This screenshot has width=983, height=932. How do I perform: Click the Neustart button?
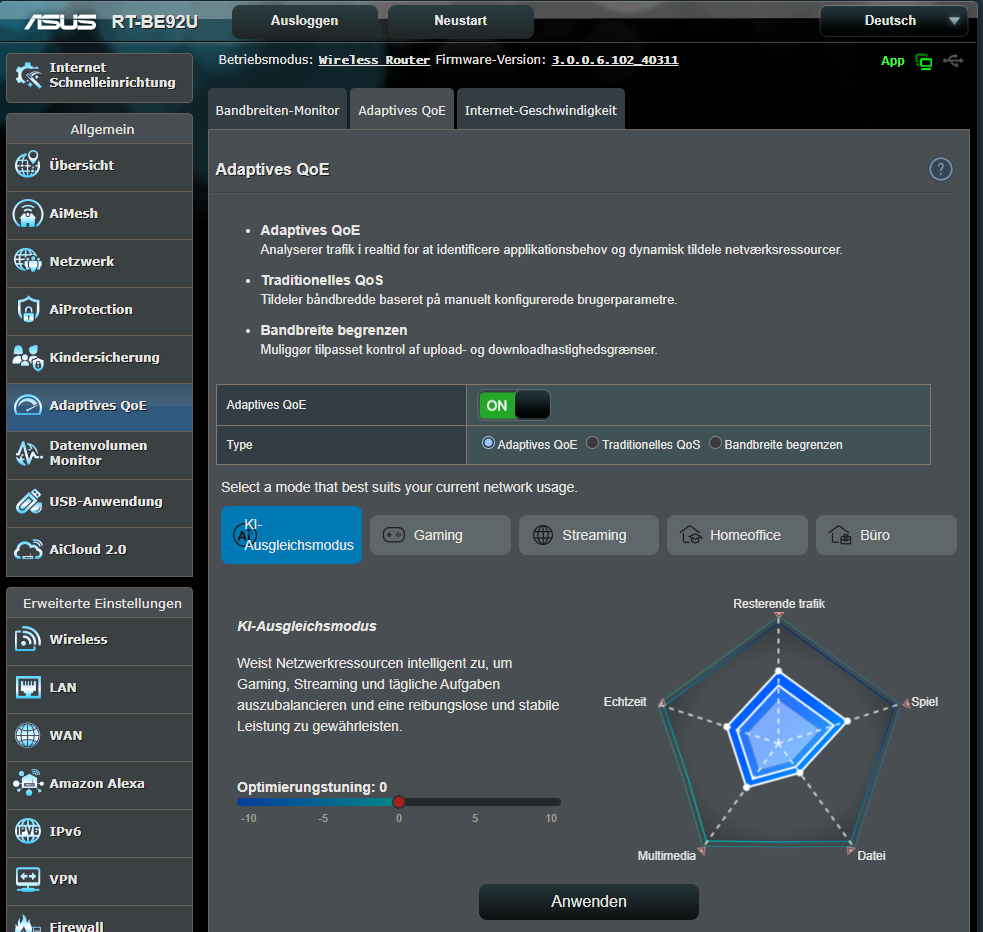click(461, 21)
